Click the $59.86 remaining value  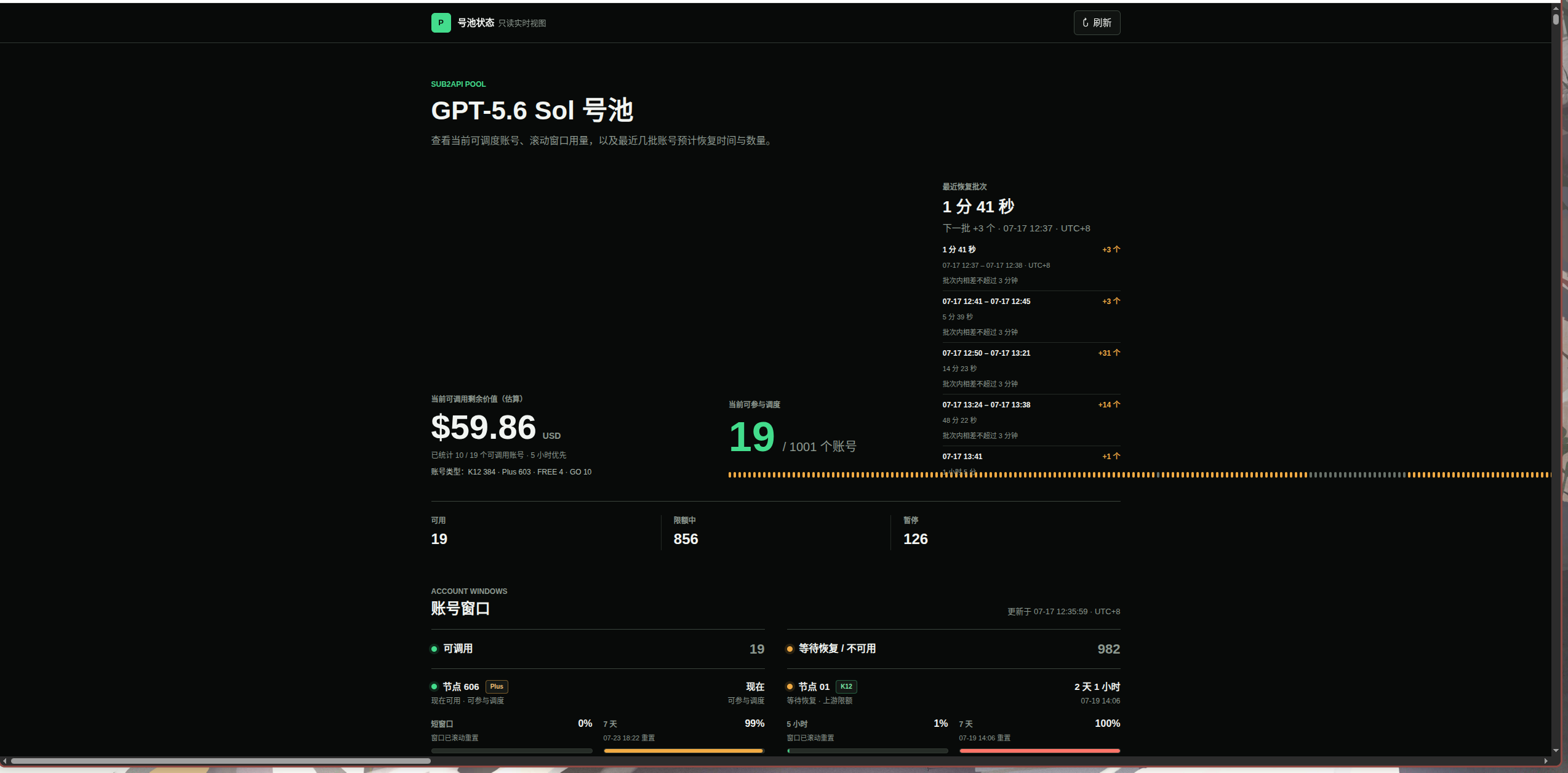coord(484,427)
